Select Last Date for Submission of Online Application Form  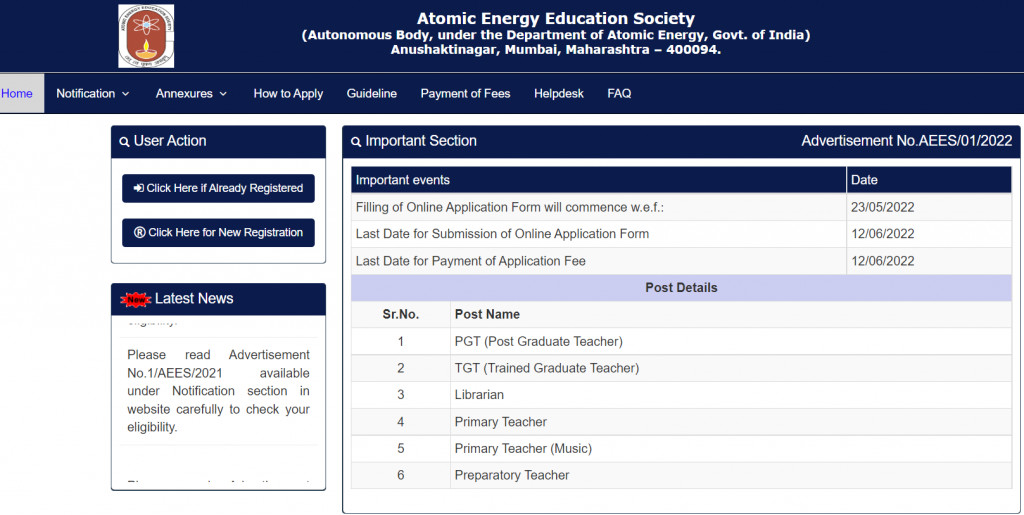502,234
